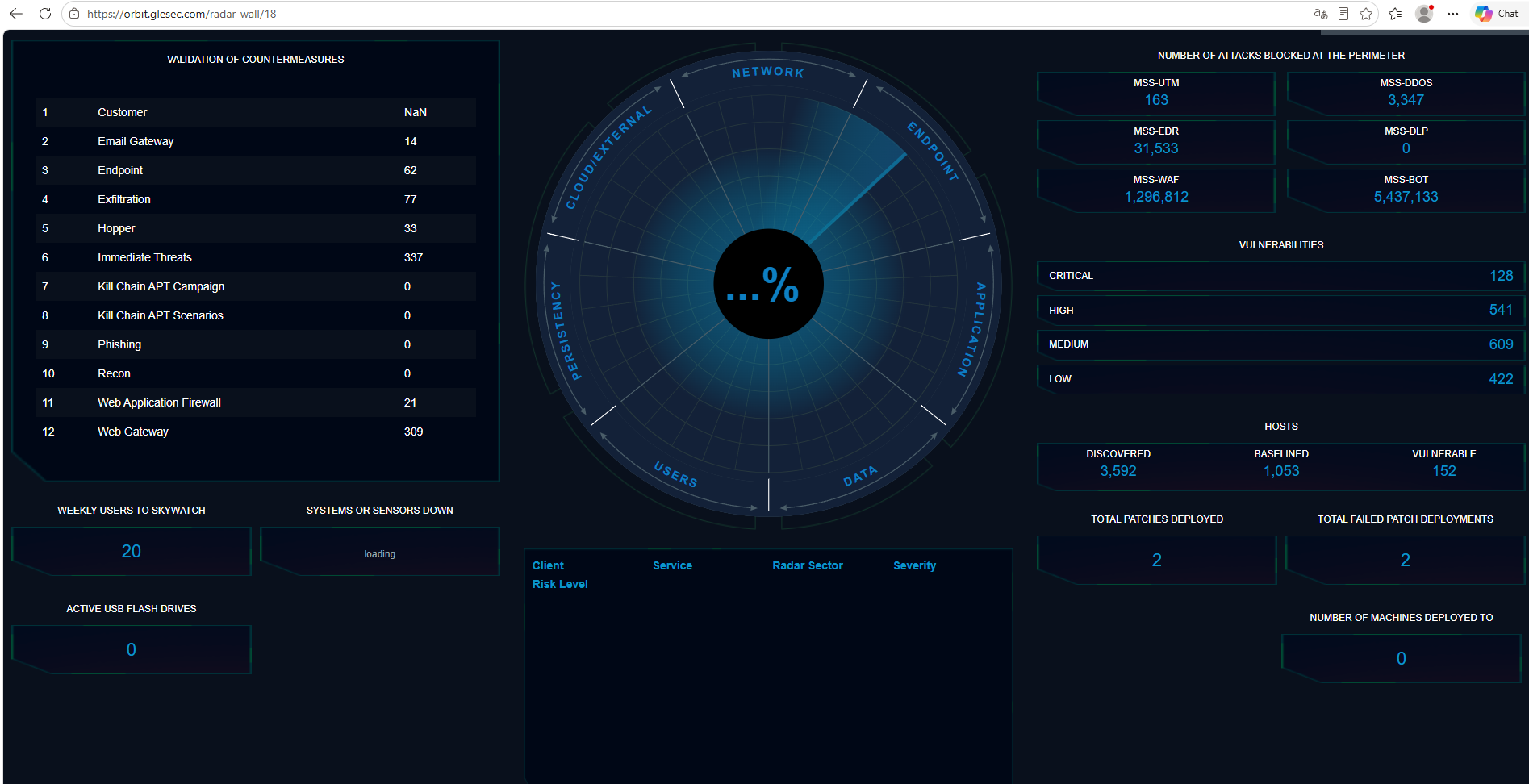Viewport: 1529px width, 784px height.
Task: Open the favorites list icon
Action: click(1396, 14)
